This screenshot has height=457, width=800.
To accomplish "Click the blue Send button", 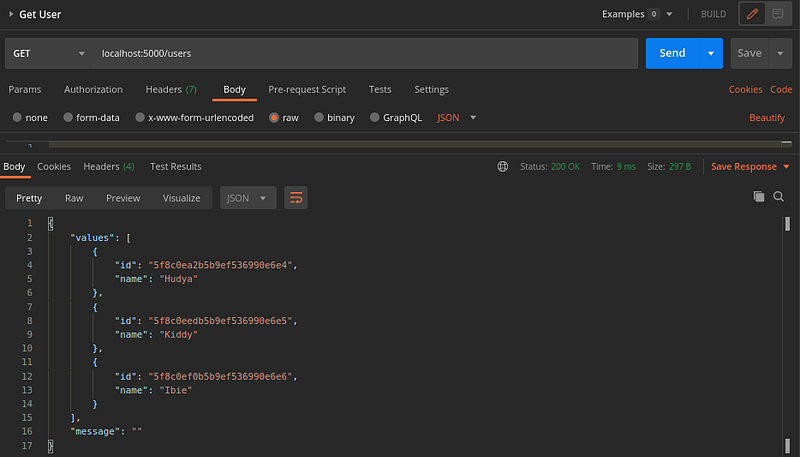I will tap(672, 53).
